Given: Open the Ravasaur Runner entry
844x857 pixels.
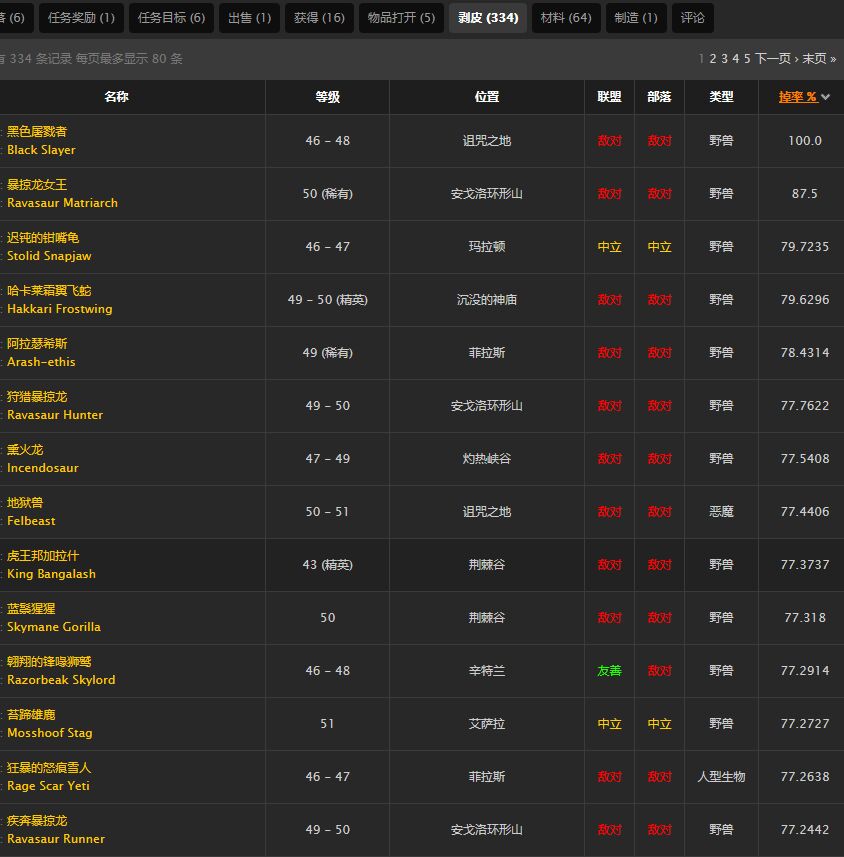Looking at the screenshot, I should (56, 839).
